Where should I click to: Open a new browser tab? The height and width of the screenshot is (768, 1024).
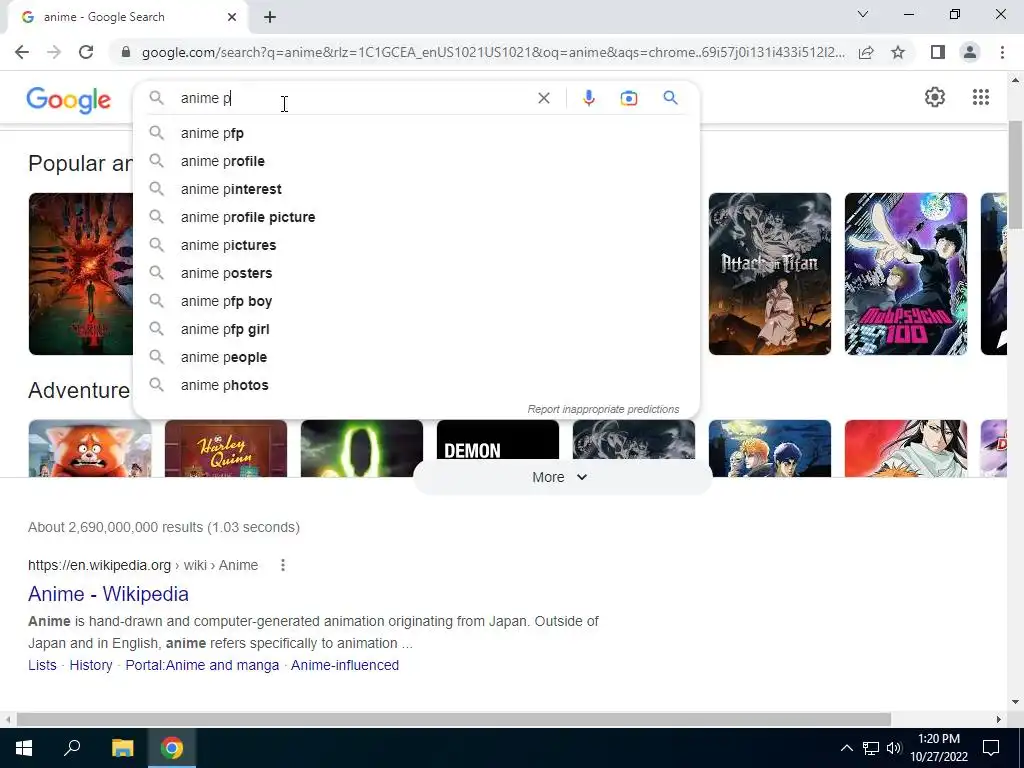[x=270, y=17]
